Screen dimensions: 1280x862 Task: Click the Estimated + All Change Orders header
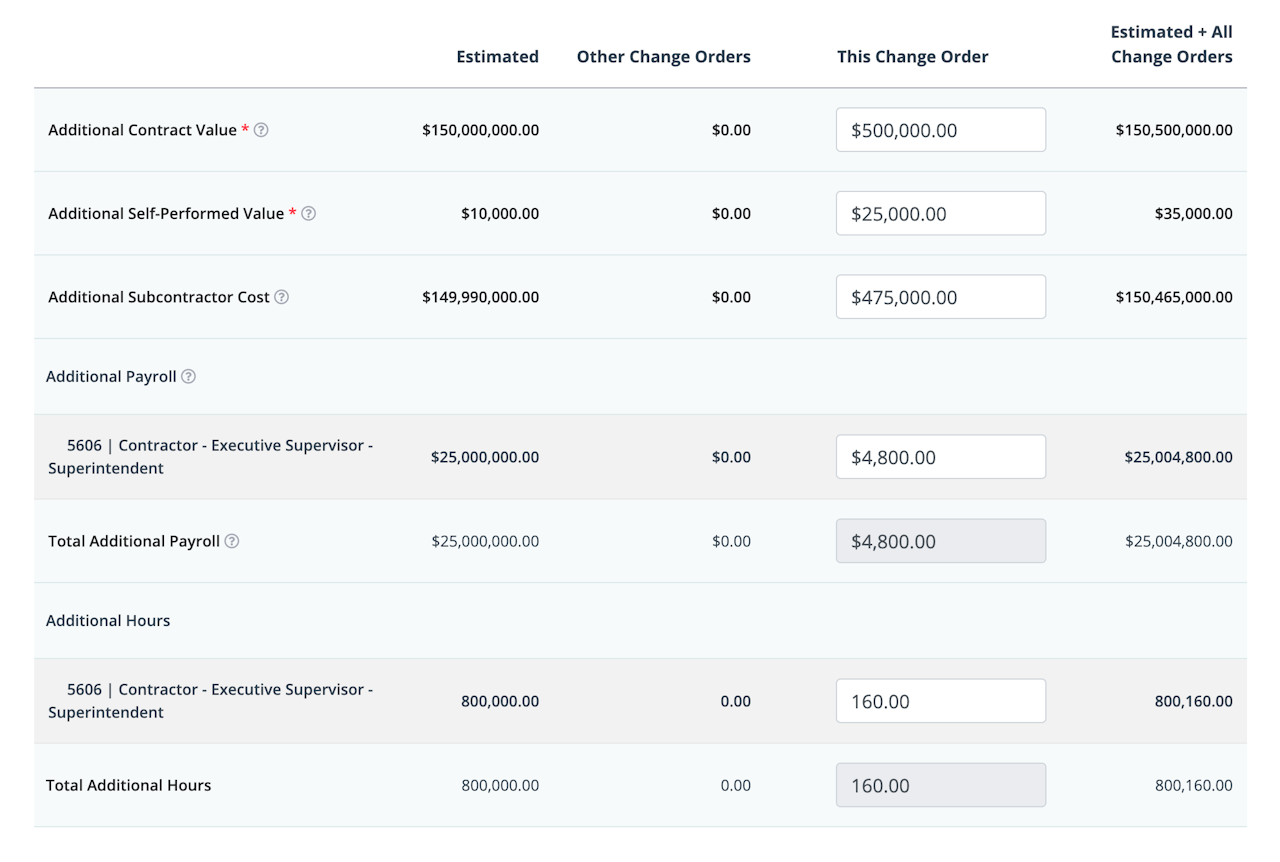(1171, 45)
